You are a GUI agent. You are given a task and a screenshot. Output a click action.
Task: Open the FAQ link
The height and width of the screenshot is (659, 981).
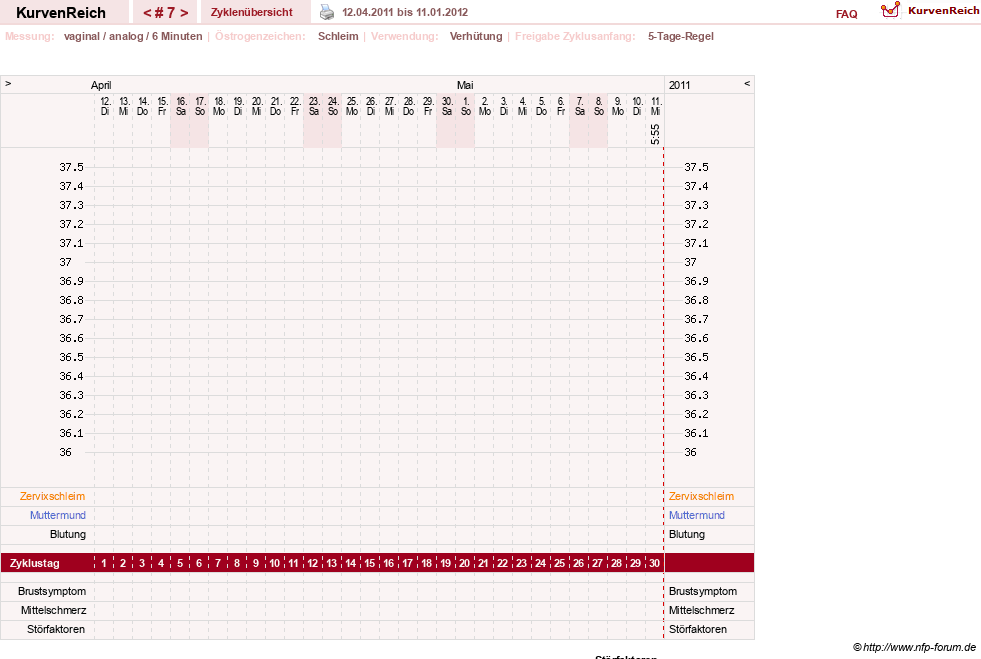coord(846,14)
